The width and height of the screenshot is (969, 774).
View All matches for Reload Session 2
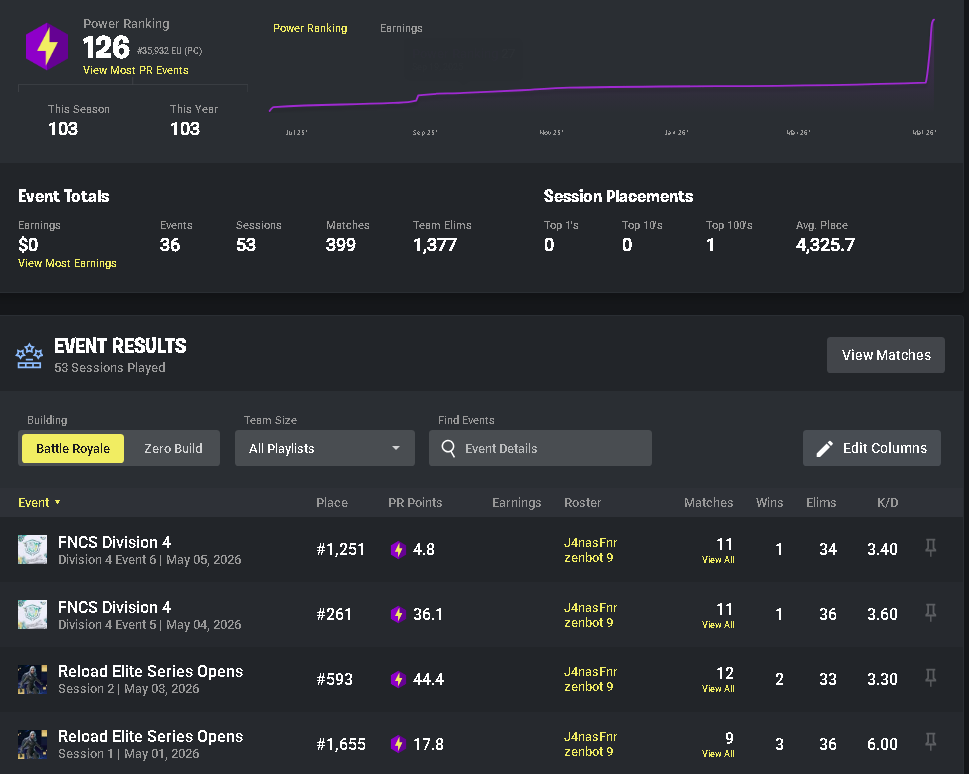pyautogui.click(x=718, y=689)
